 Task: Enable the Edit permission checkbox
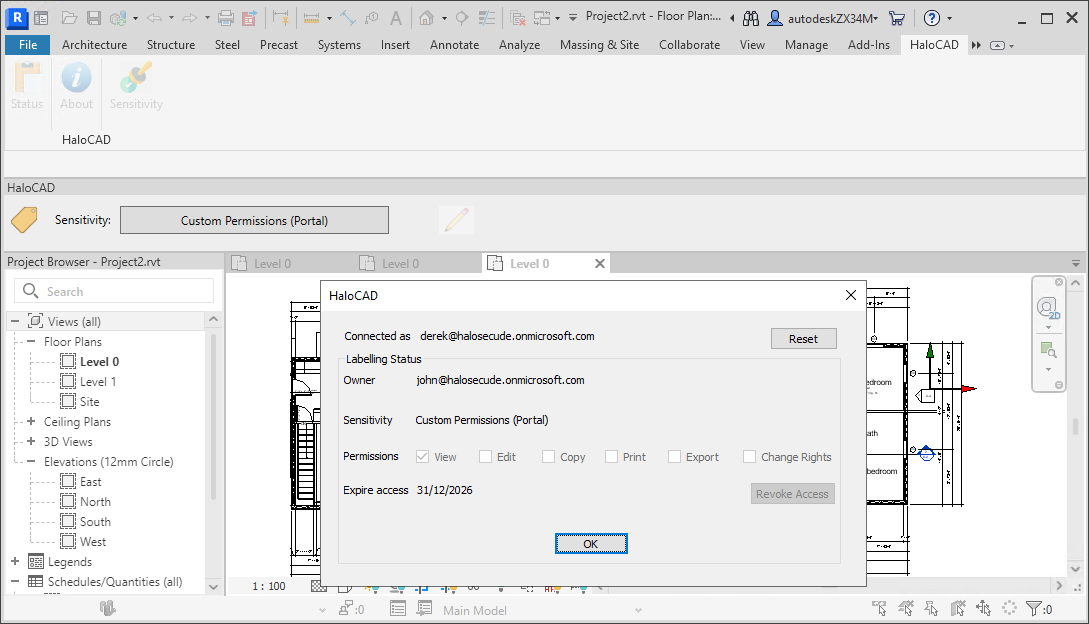485,457
